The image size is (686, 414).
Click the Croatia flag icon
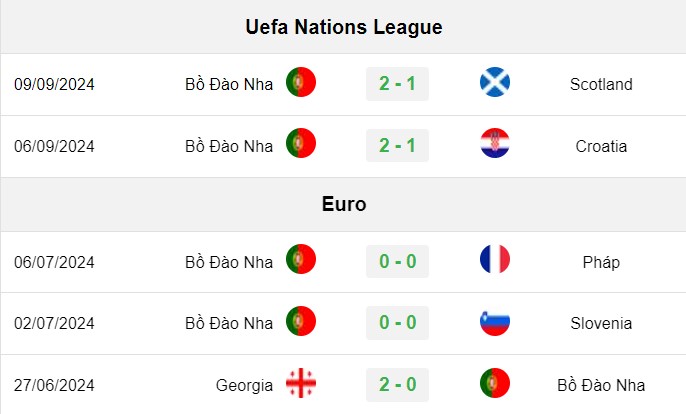click(x=495, y=143)
